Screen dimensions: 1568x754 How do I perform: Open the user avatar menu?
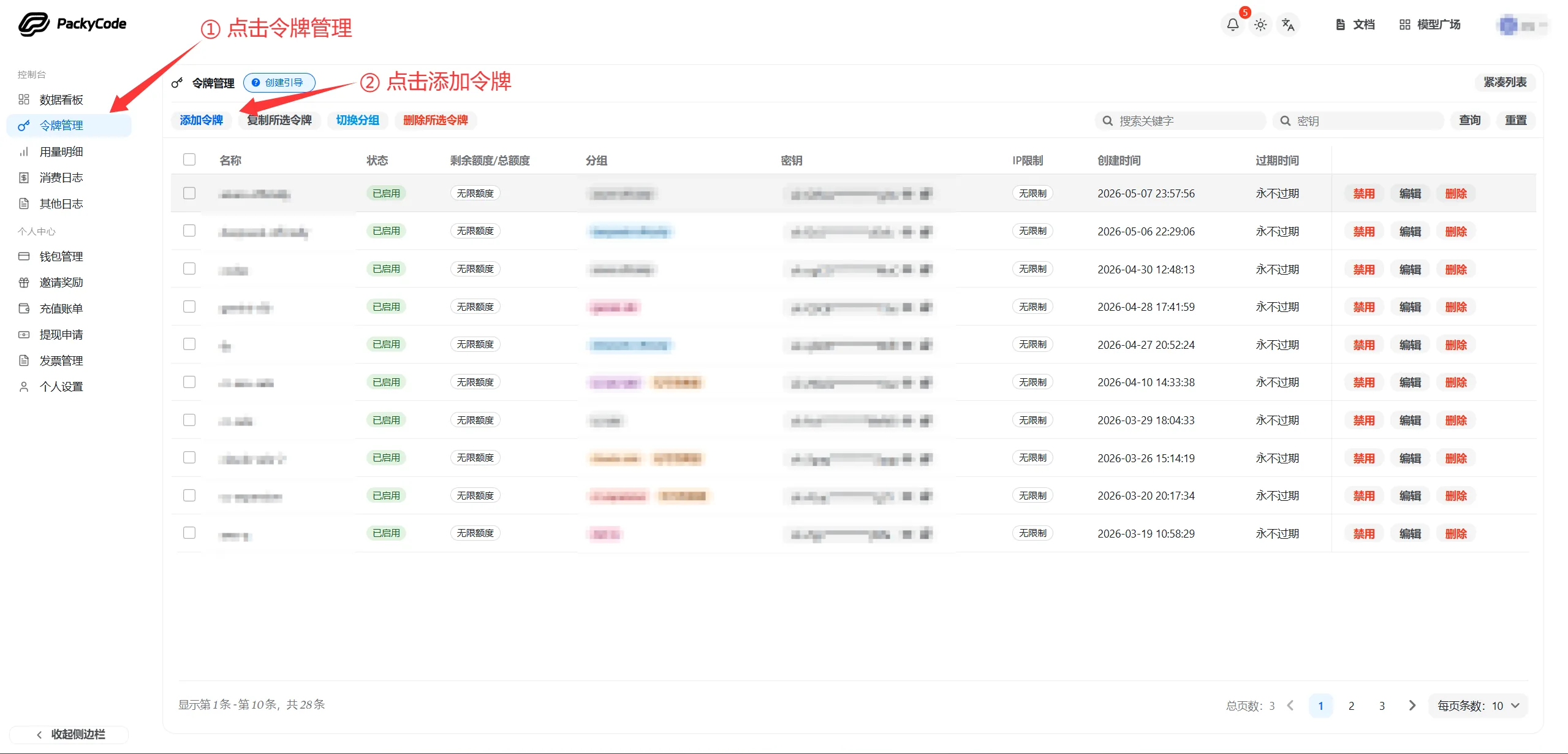(x=1522, y=25)
